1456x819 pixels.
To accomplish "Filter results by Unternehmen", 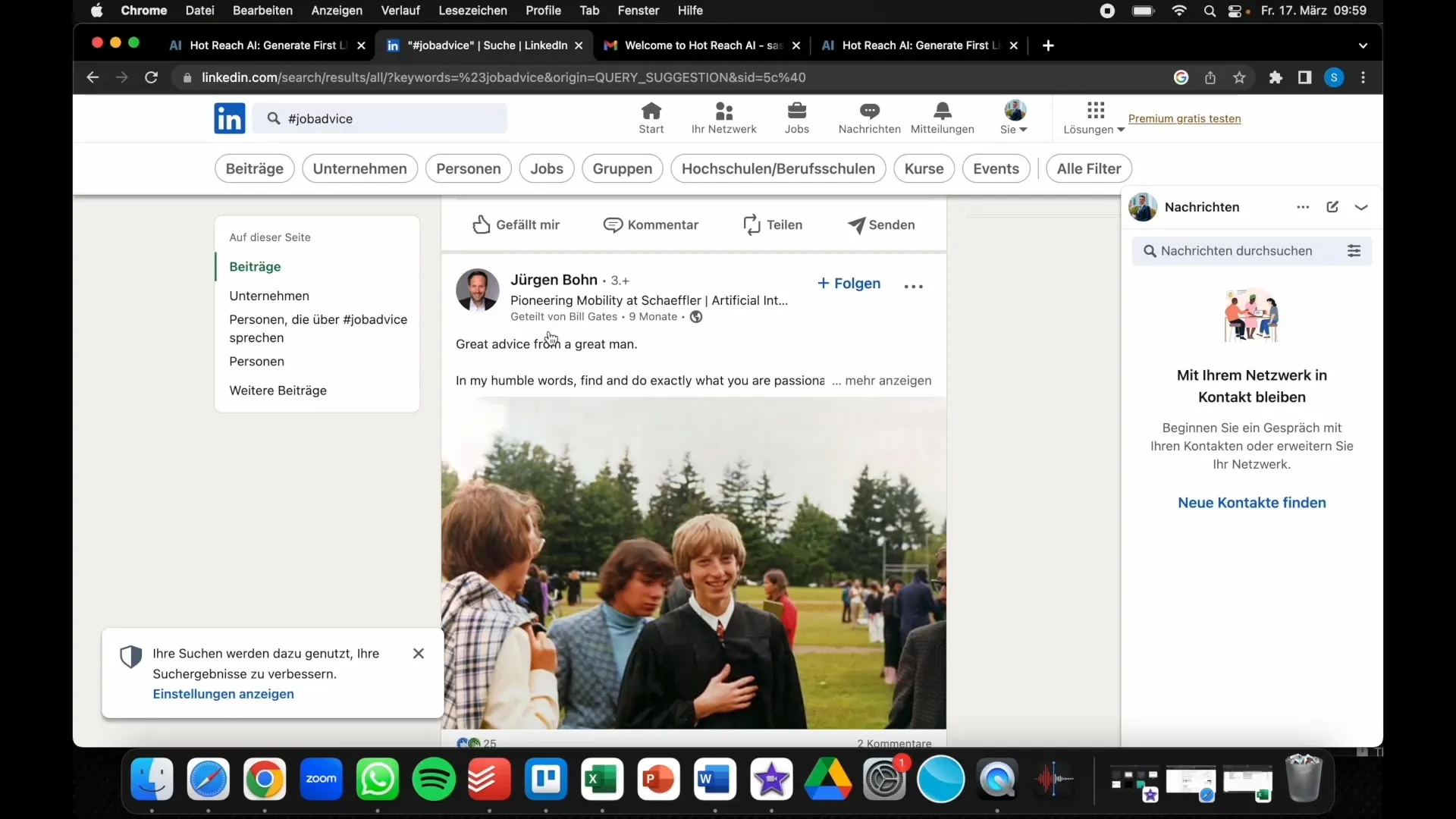I will pyautogui.click(x=360, y=168).
